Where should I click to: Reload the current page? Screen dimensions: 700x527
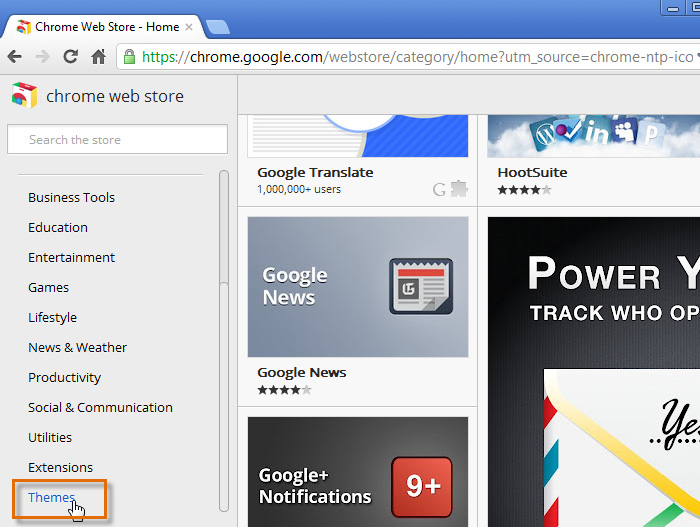point(71,56)
